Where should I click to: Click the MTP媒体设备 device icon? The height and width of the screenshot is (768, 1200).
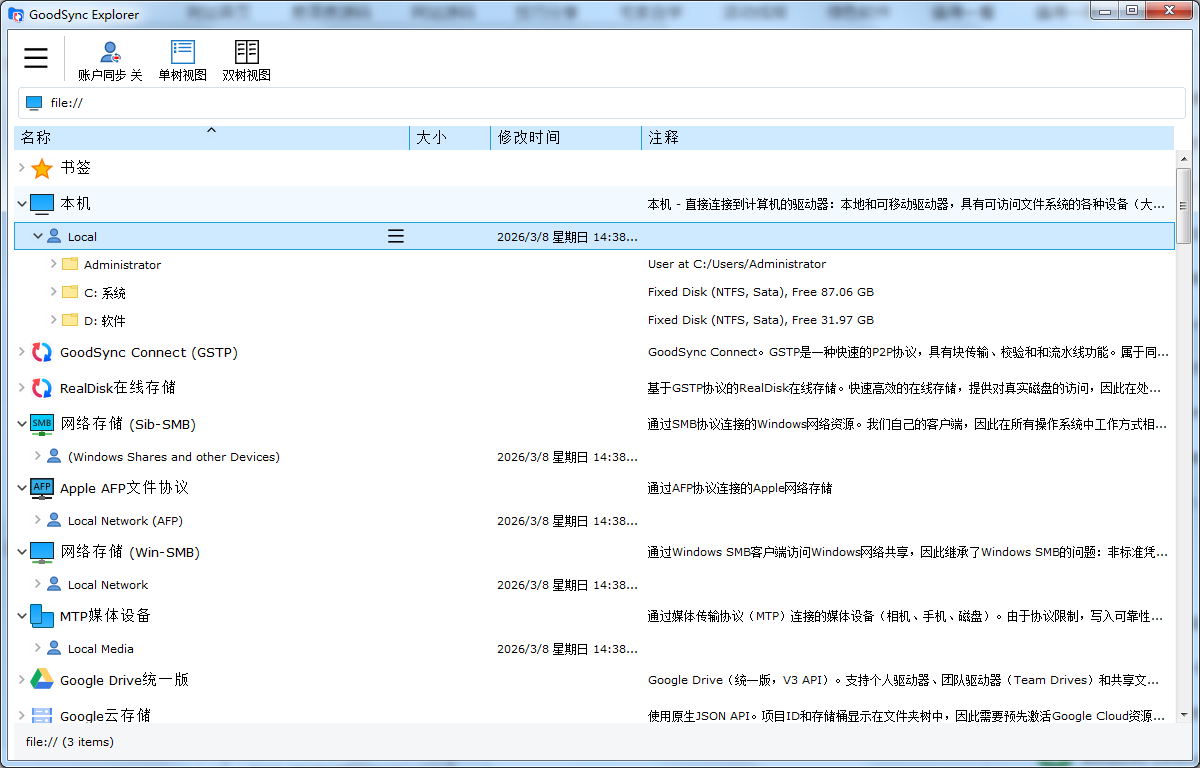[x=42, y=616]
